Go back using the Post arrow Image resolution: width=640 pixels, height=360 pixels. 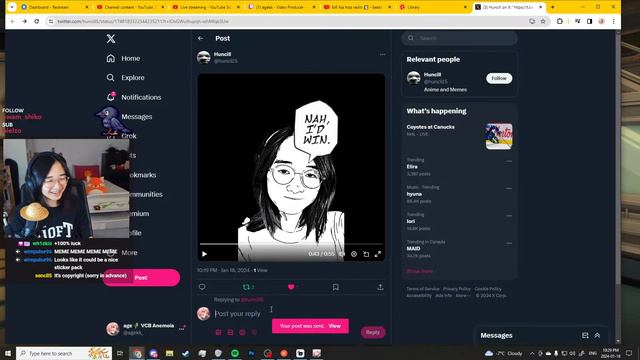tap(200, 38)
